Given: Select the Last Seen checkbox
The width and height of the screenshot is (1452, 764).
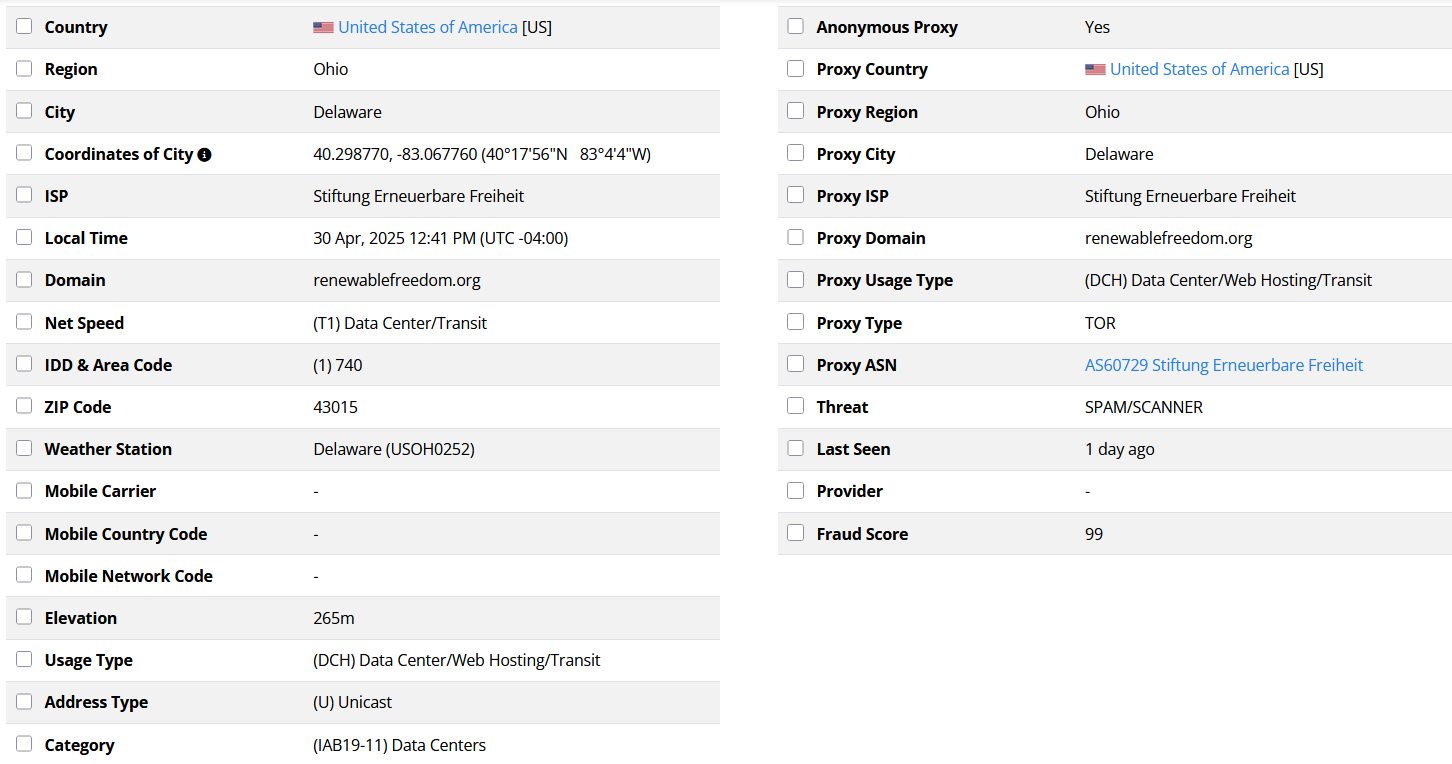Looking at the screenshot, I should [x=796, y=448].
